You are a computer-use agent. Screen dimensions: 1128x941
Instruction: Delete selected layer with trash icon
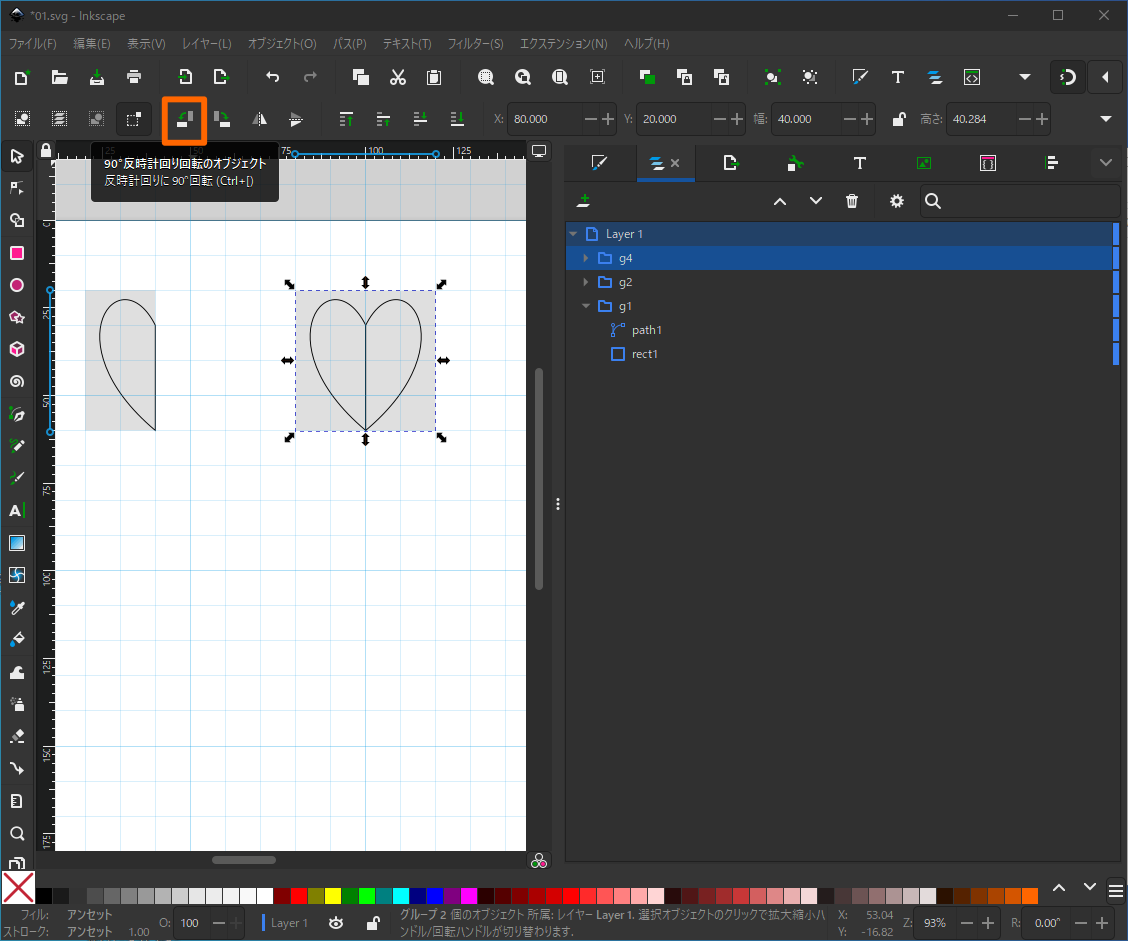point(852,201)
